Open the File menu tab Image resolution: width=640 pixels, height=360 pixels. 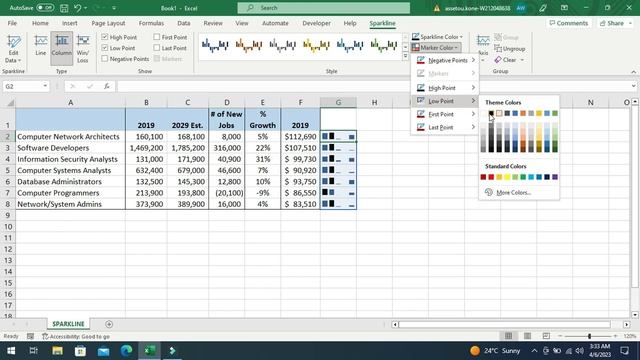[12, 23]
